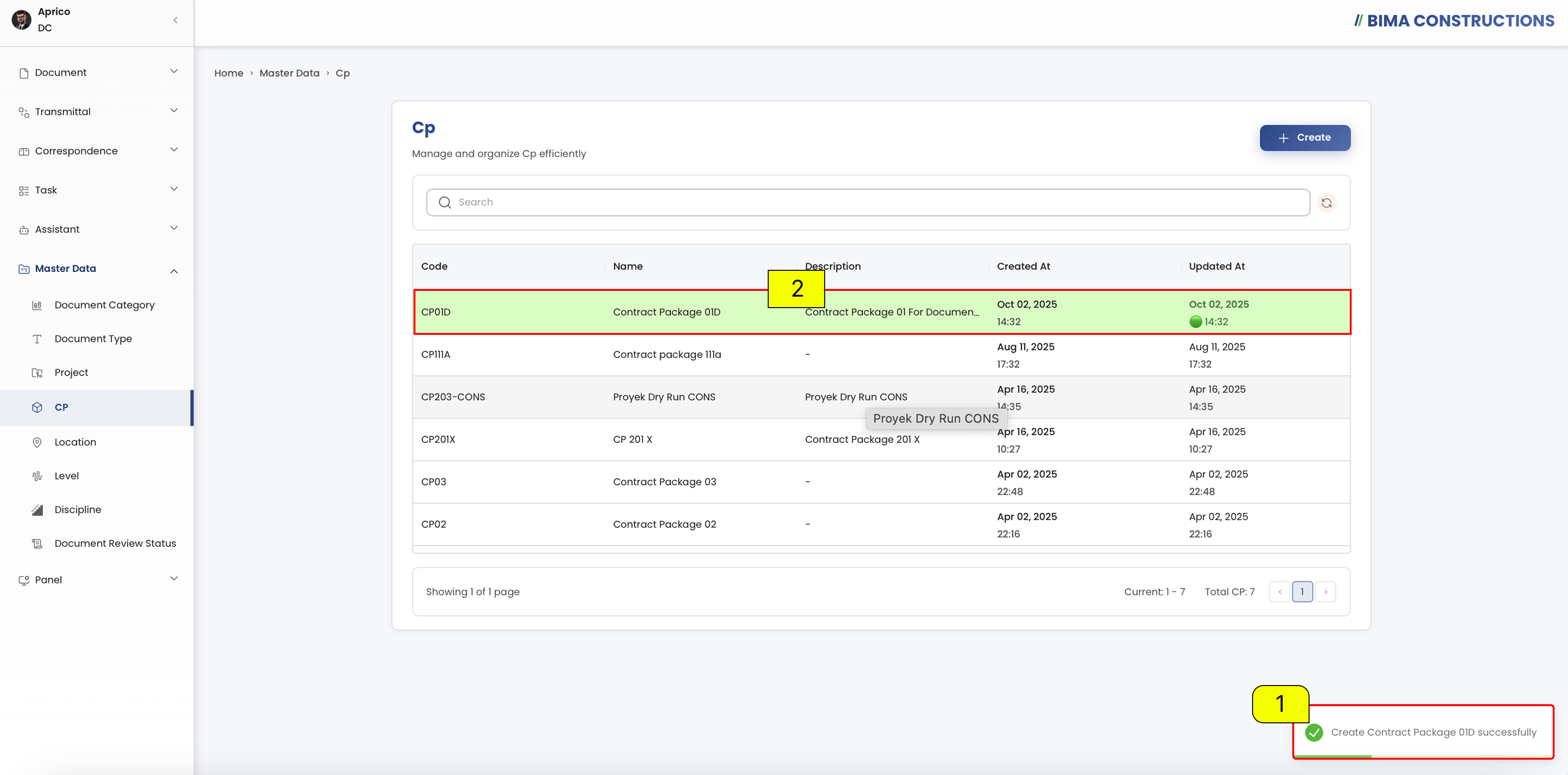Image resolution: width=1568 pixels, height=775 pixels.
Task: Click the Create button
Action: [1305, 137]
